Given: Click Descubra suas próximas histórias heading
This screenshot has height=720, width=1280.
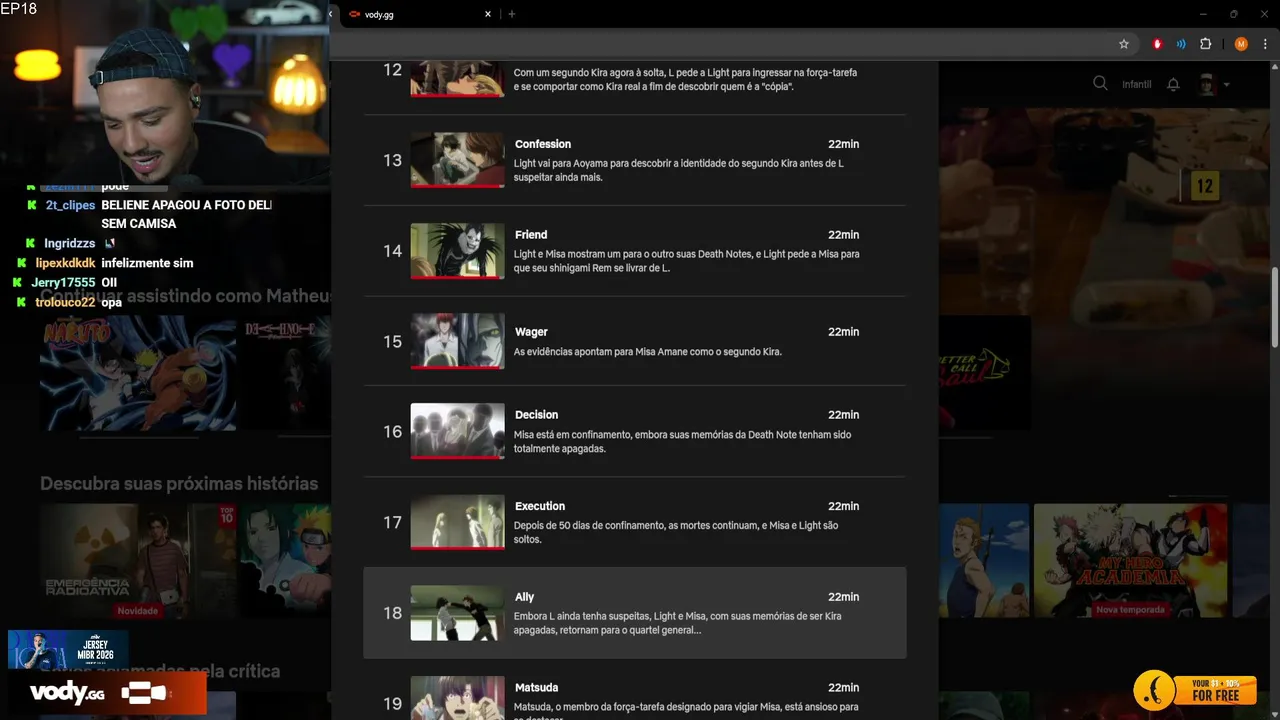Looking at the screenshot, I should tap(179, 484).
